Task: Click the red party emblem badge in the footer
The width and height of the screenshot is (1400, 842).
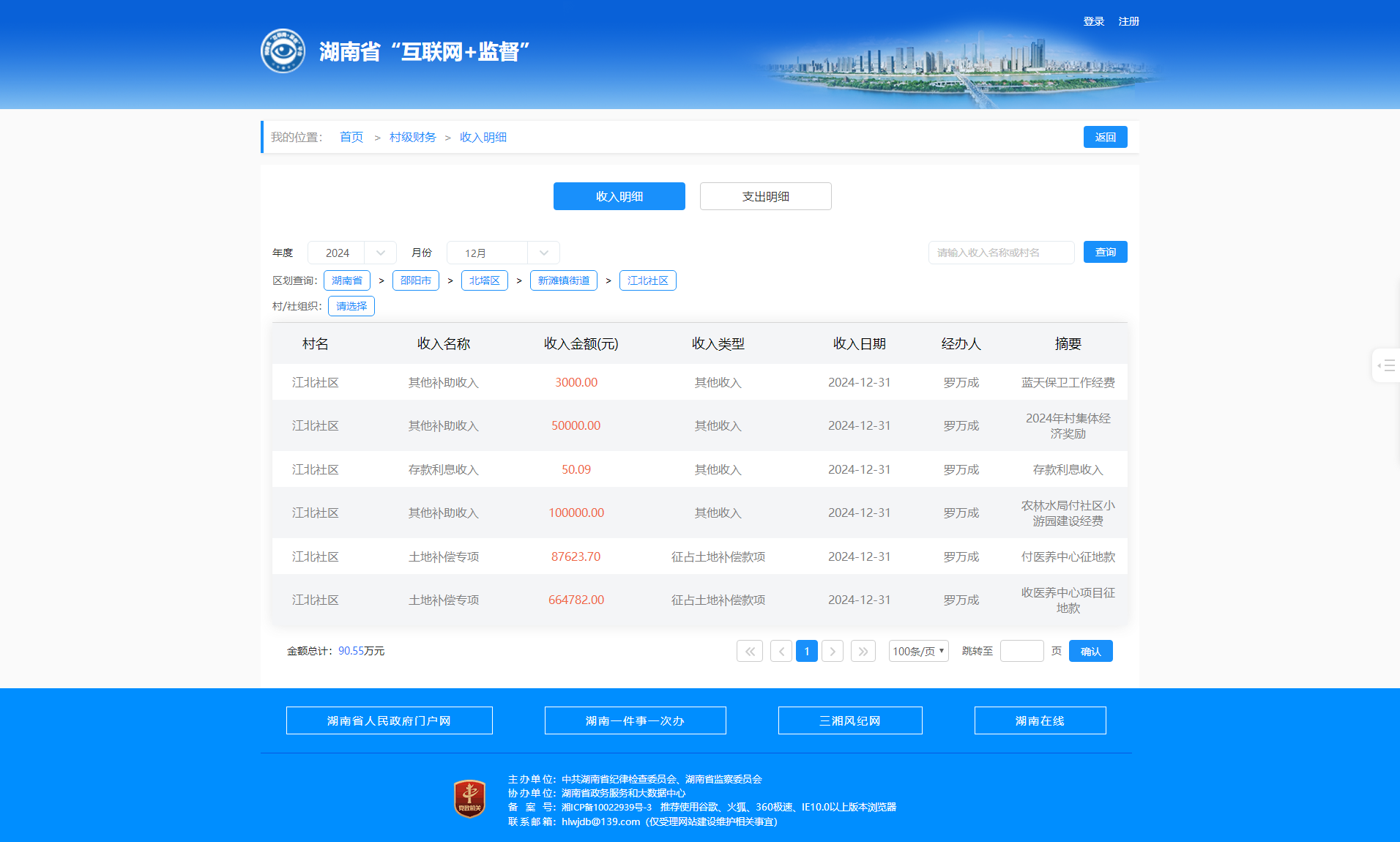Action: 469,799
